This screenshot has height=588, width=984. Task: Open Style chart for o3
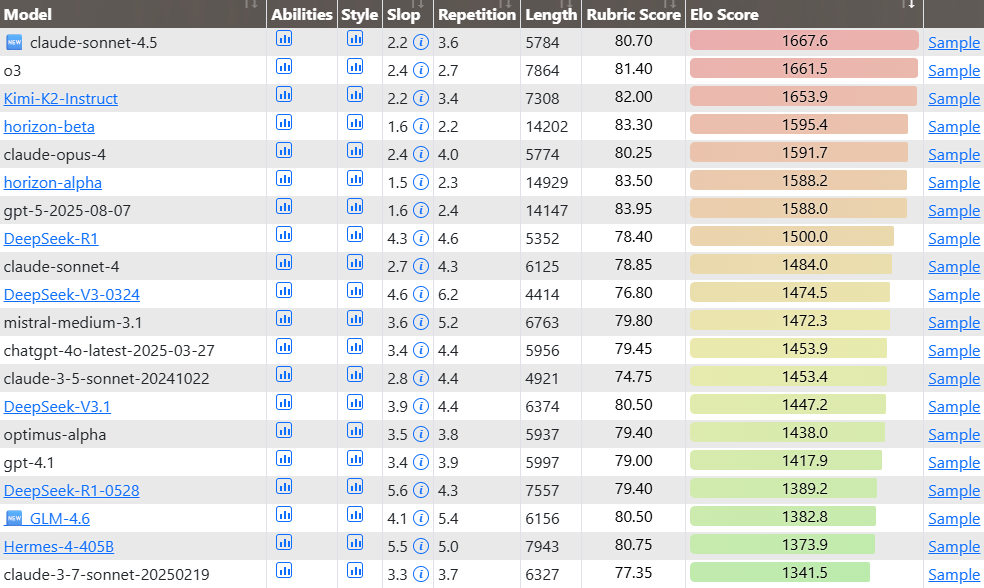click(x=355, y=67)
